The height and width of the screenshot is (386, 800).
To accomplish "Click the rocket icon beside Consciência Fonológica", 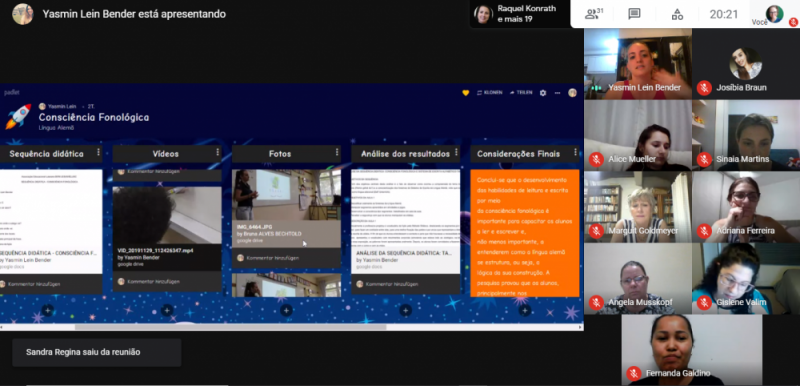I will pyautogui.click(x=18, y=116).
